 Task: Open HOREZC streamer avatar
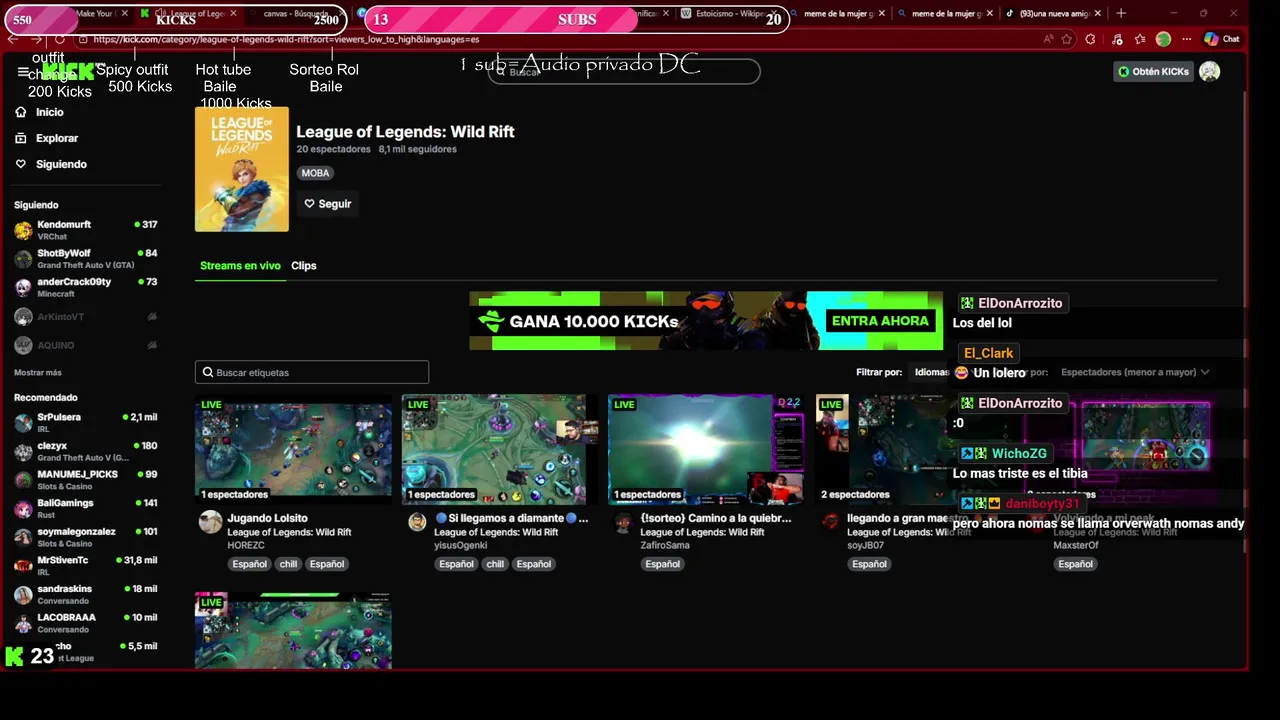[x=210, y=522]
